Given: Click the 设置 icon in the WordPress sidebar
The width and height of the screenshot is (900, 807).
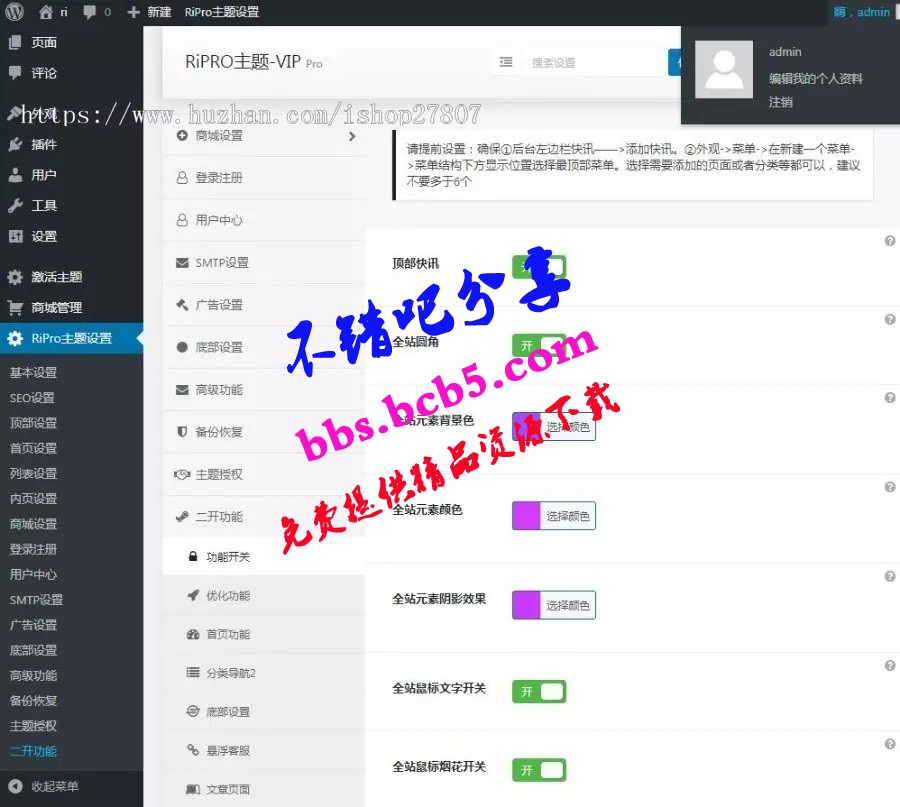Looking at the screenshot, I should coord(15,236).
